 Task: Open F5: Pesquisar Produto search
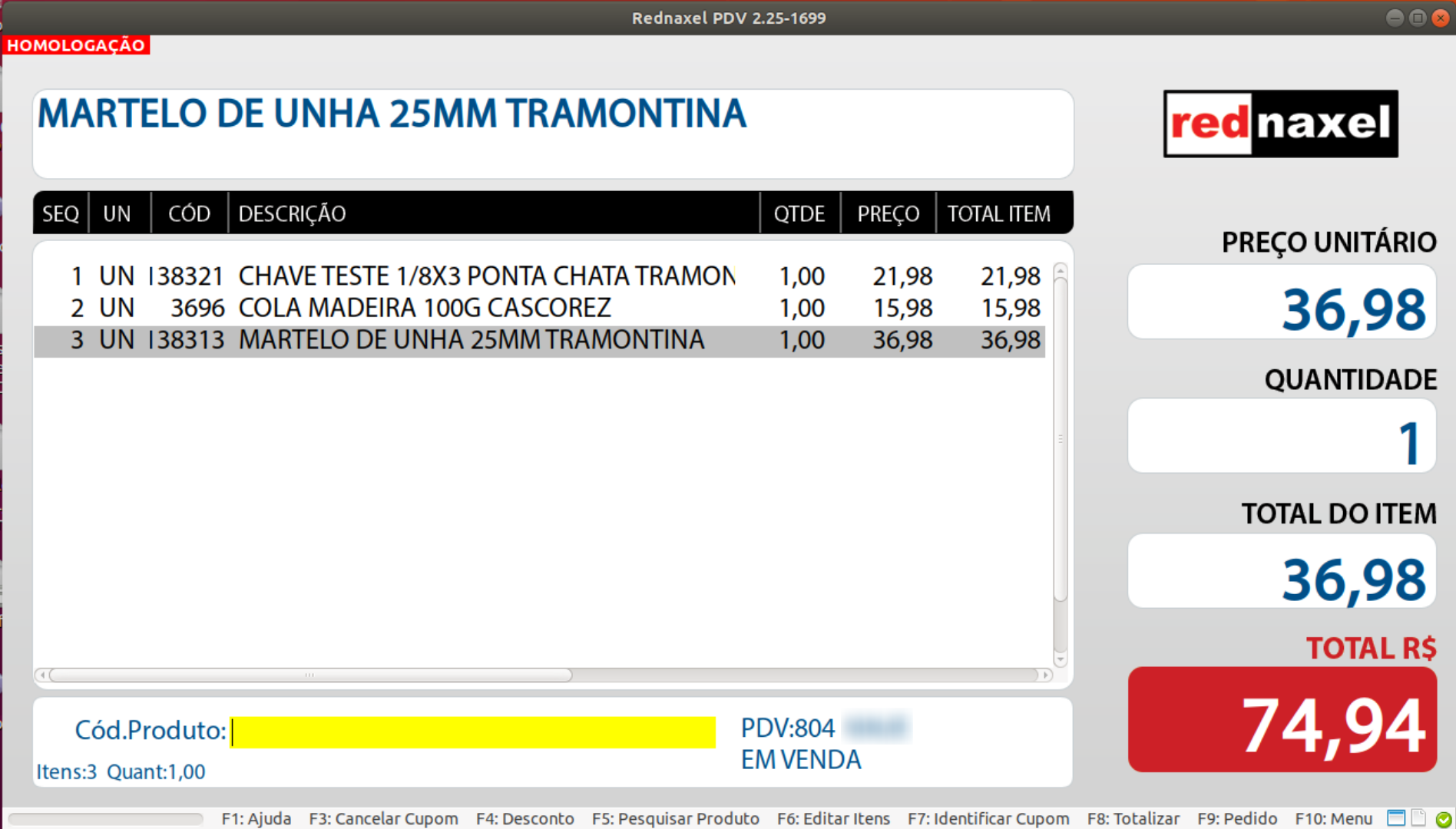pyautogui.click(x=675, y=818)
